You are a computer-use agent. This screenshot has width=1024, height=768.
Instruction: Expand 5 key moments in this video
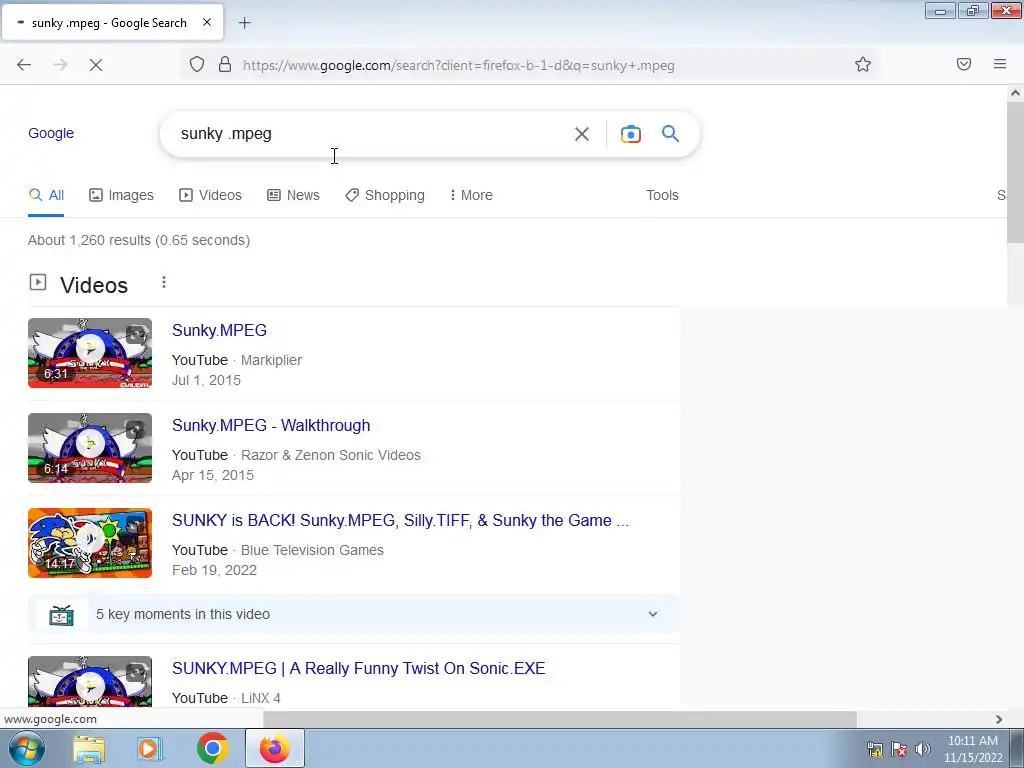pyautogui.click(x=652, y=614)
